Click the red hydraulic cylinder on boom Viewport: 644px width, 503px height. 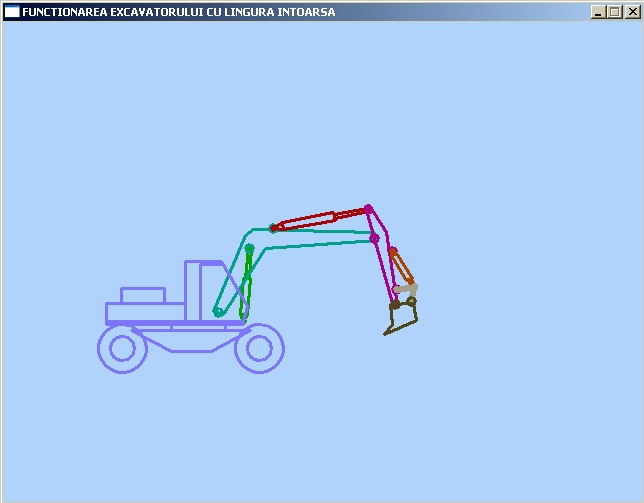(320, 220)
